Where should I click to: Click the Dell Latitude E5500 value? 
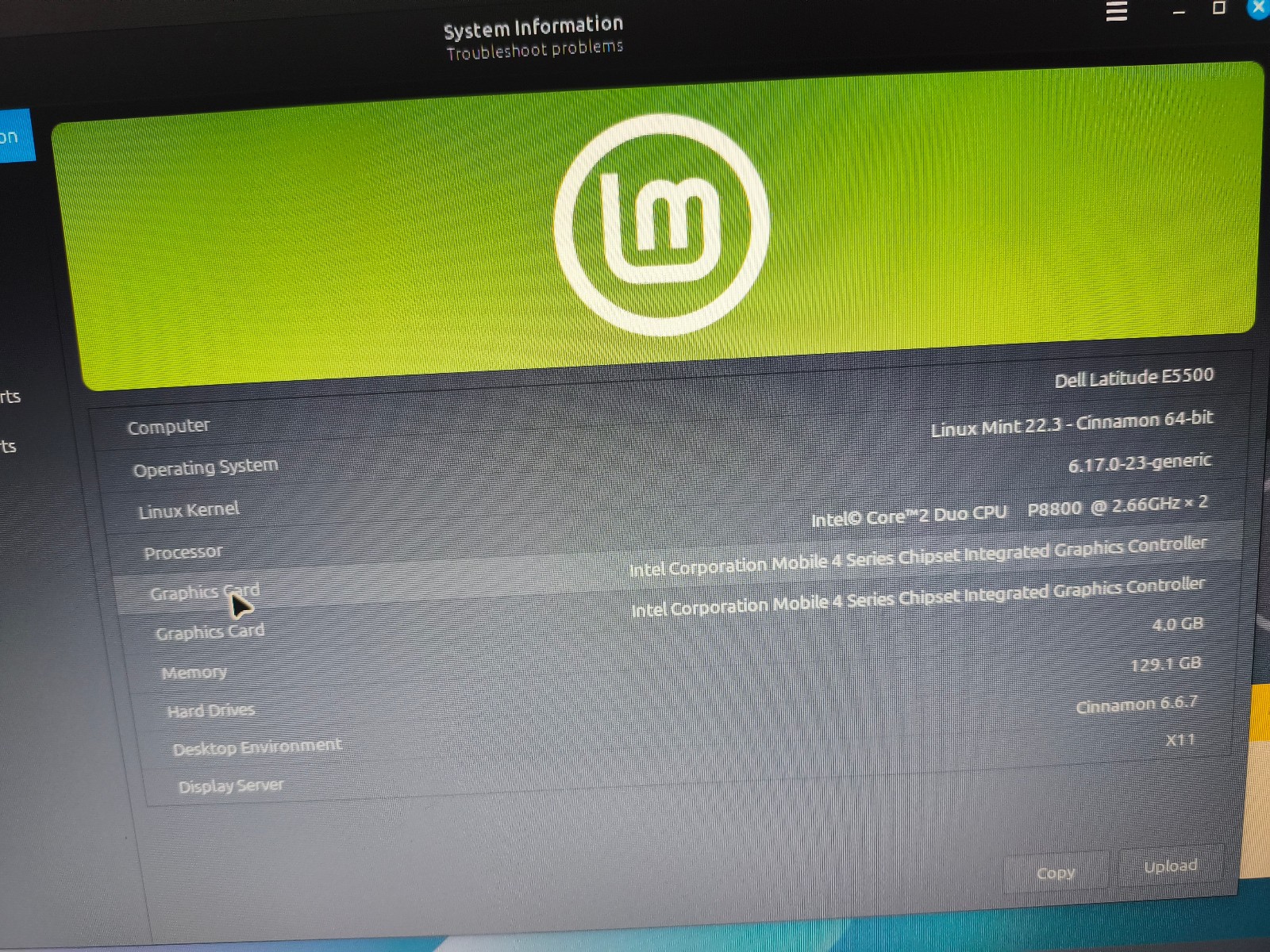point(1134,378)
